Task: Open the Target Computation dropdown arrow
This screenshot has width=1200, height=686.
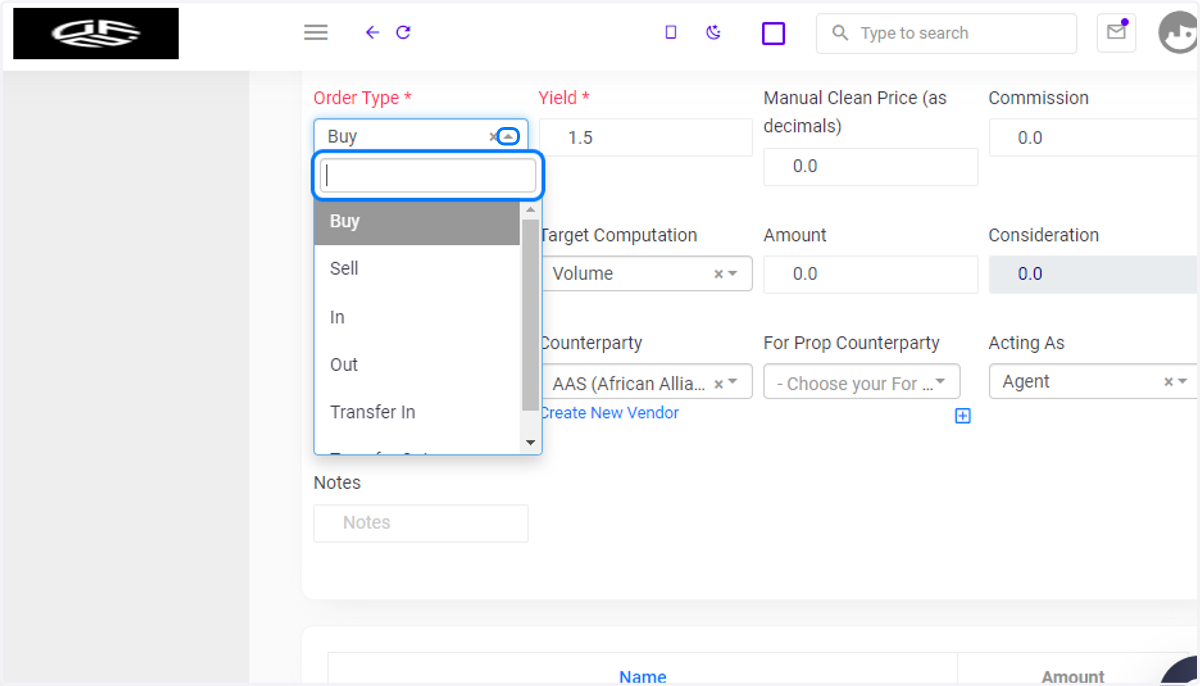Action: pos(733,274)
